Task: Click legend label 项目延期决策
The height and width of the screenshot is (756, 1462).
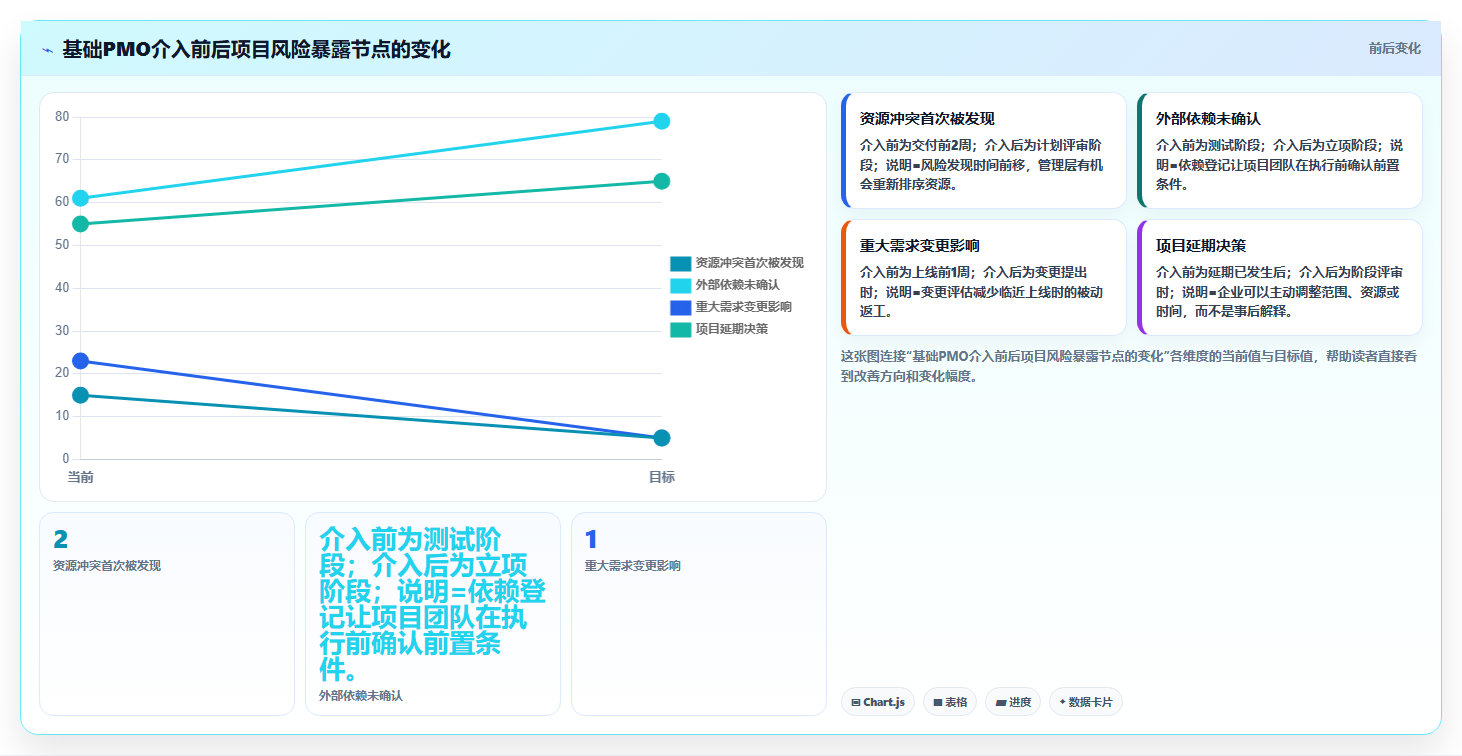Action: pos(732,329)
